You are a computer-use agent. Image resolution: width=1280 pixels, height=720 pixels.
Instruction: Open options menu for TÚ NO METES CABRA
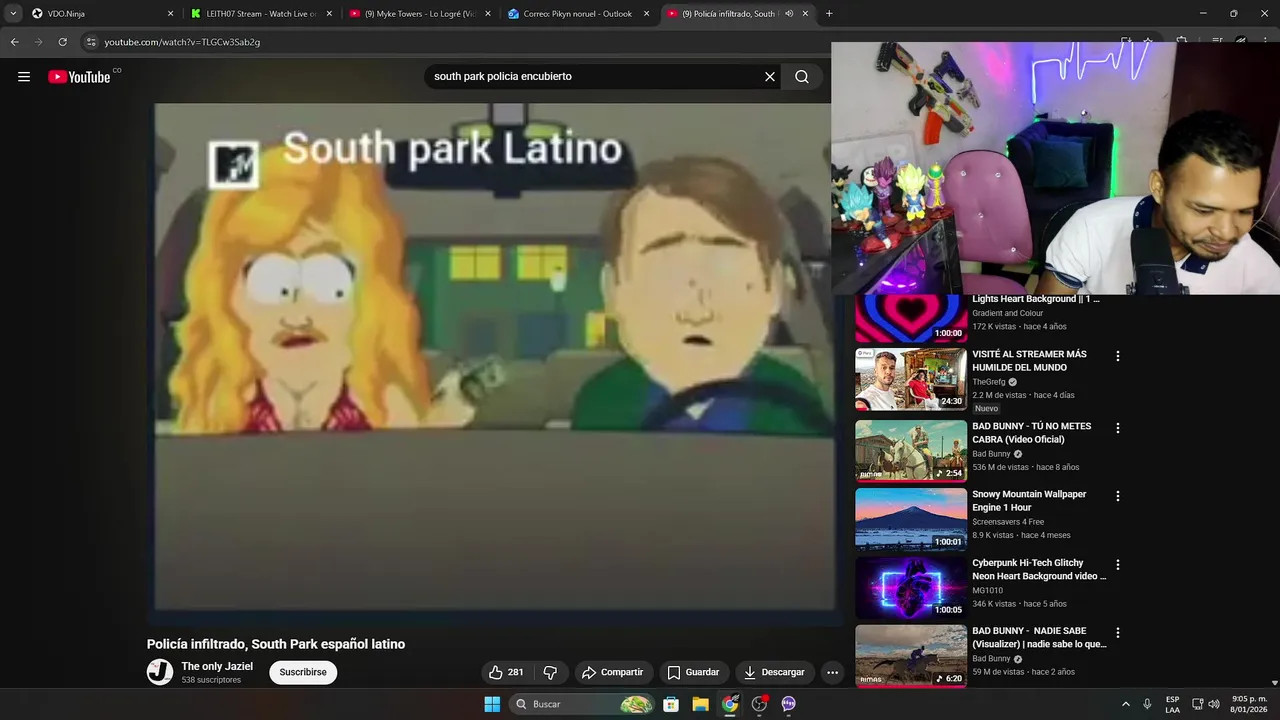click(1118, 428)
